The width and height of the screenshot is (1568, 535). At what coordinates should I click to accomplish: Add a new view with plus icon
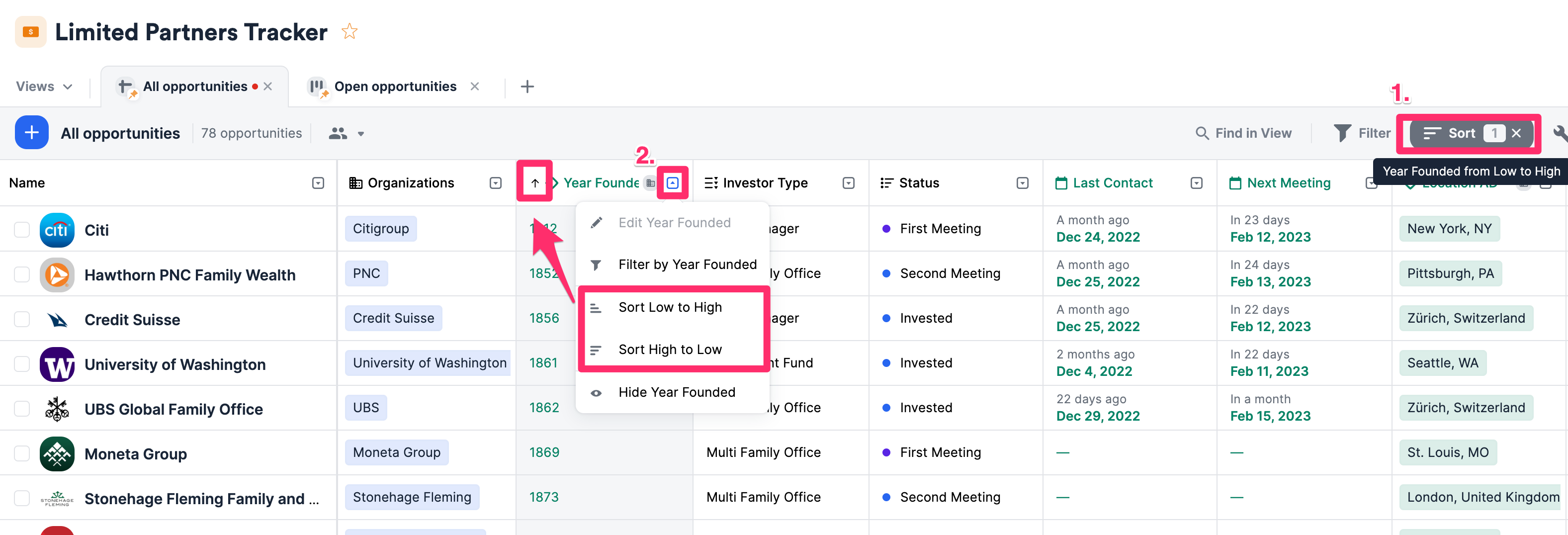527,87
